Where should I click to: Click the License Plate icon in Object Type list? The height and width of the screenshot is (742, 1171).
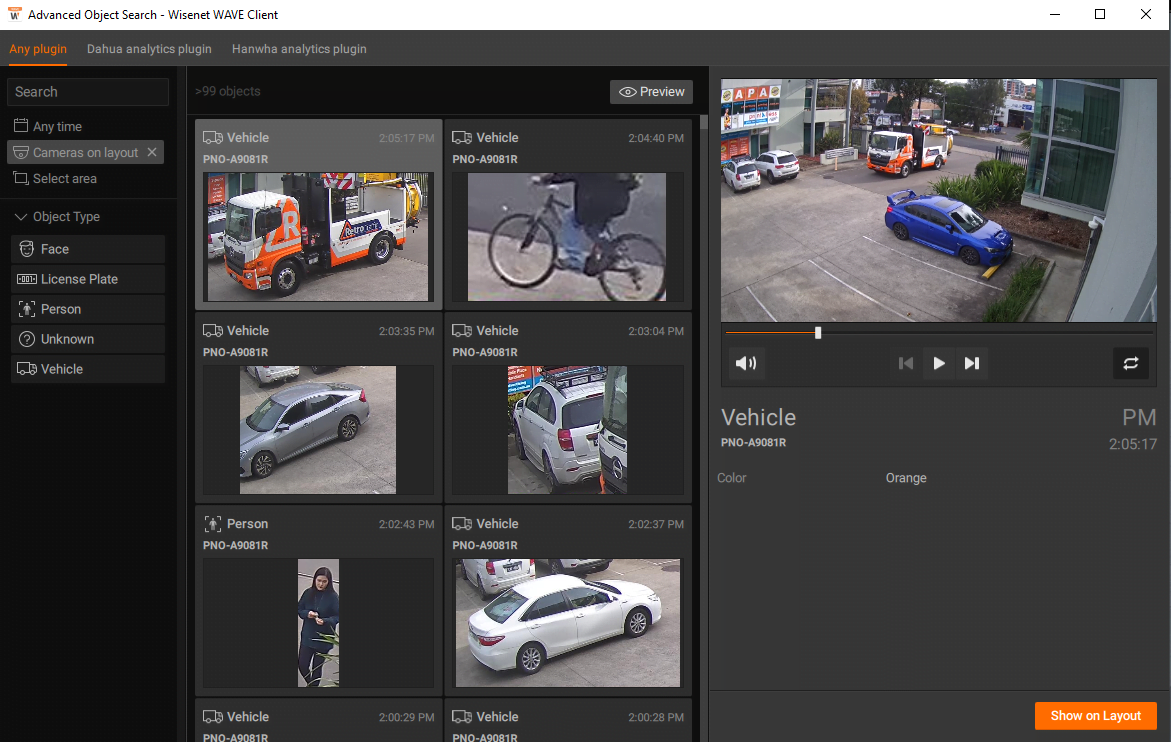[x=27, y=279]
